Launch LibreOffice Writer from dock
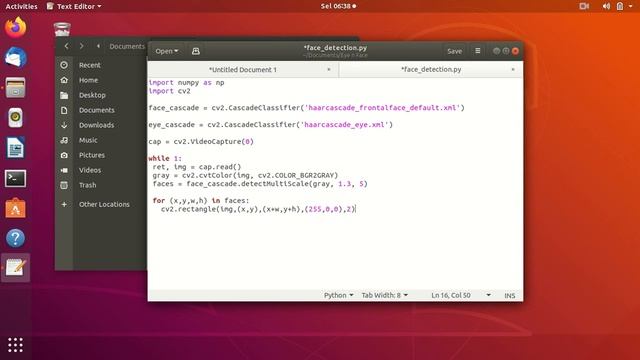Screen dimensions: 640x360 [16, 148]
